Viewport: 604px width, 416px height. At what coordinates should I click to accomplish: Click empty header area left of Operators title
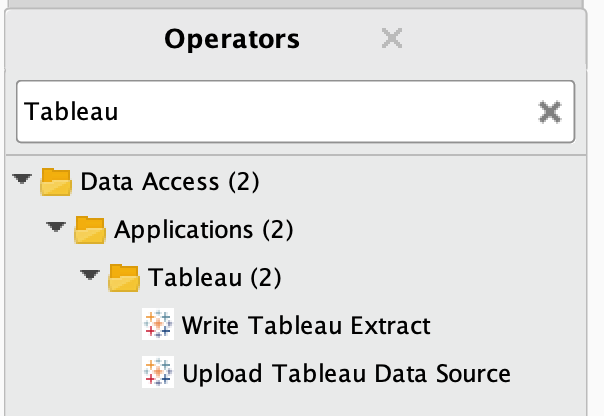pyautogui.click(x=80, y=39)
